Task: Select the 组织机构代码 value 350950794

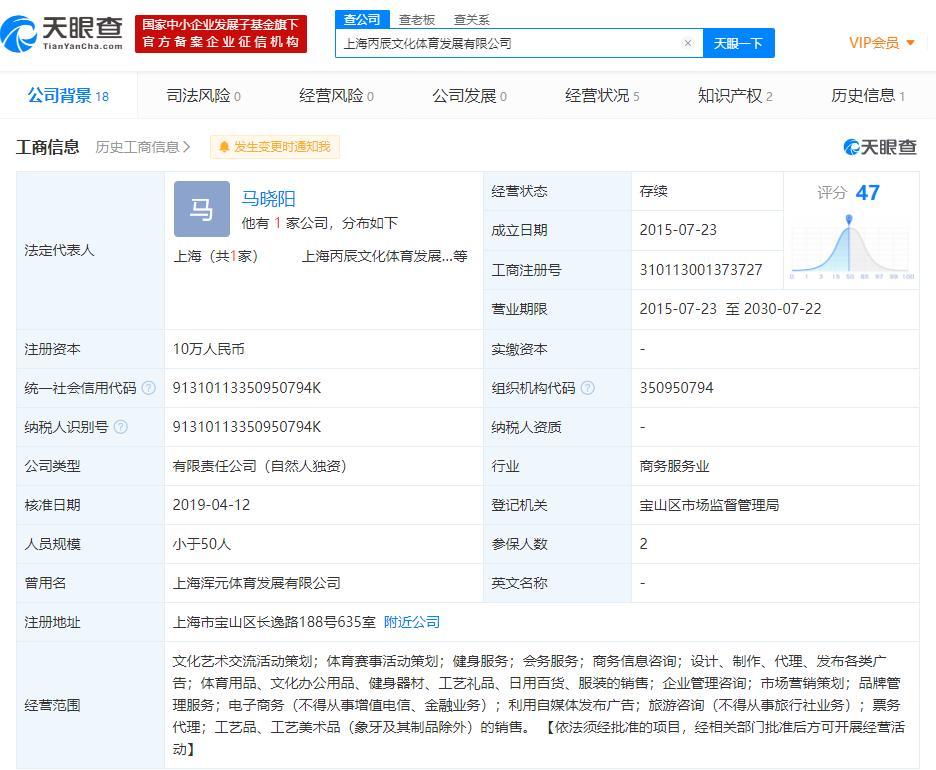Action: point(676,388)
